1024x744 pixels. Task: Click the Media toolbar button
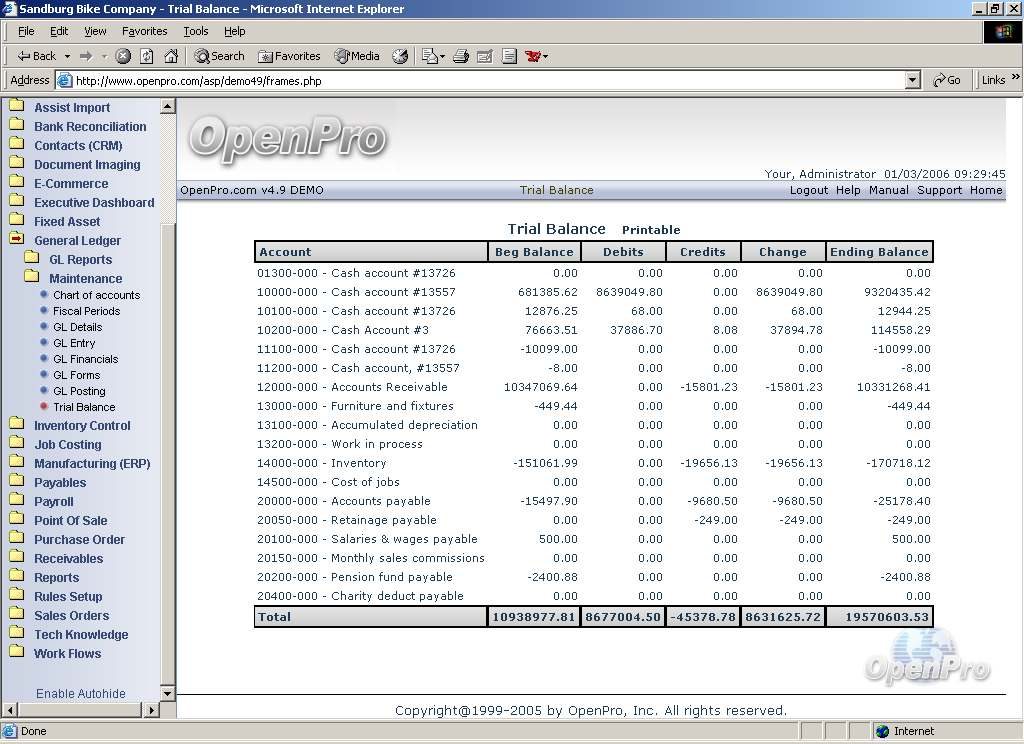point(357,56)
